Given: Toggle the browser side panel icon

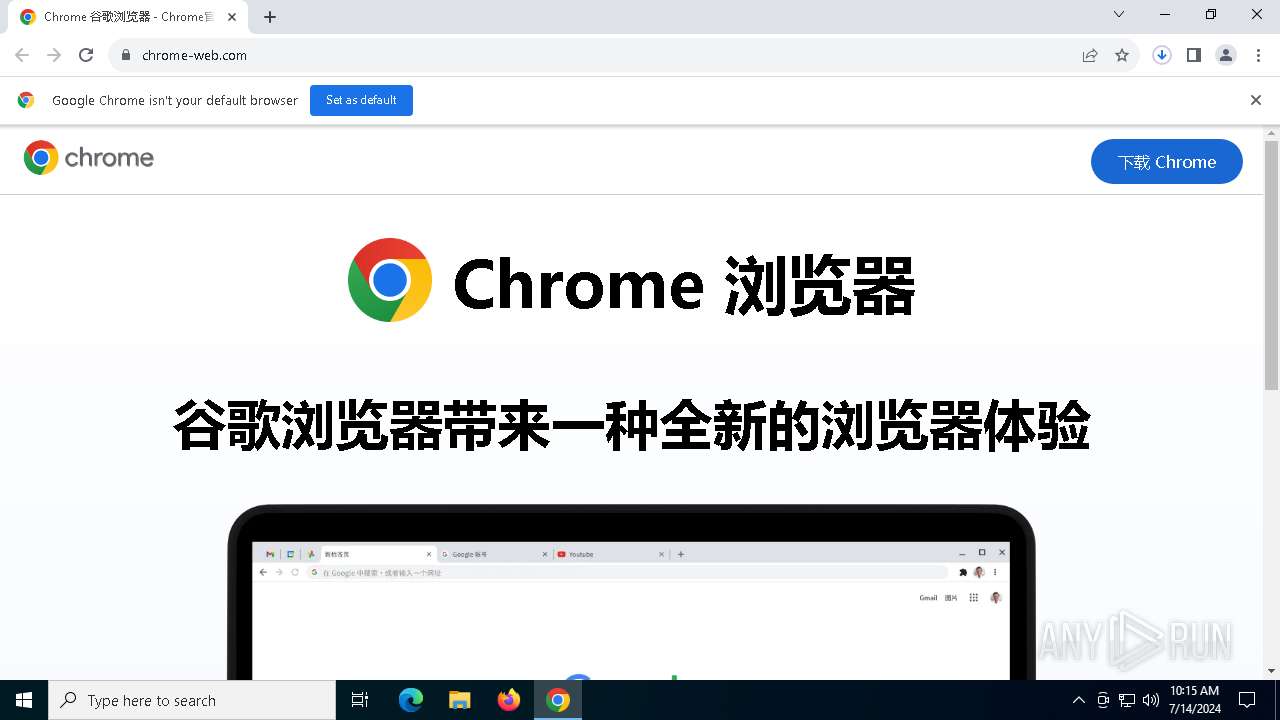Looking at the screenshot, I should coord(1194,55).
